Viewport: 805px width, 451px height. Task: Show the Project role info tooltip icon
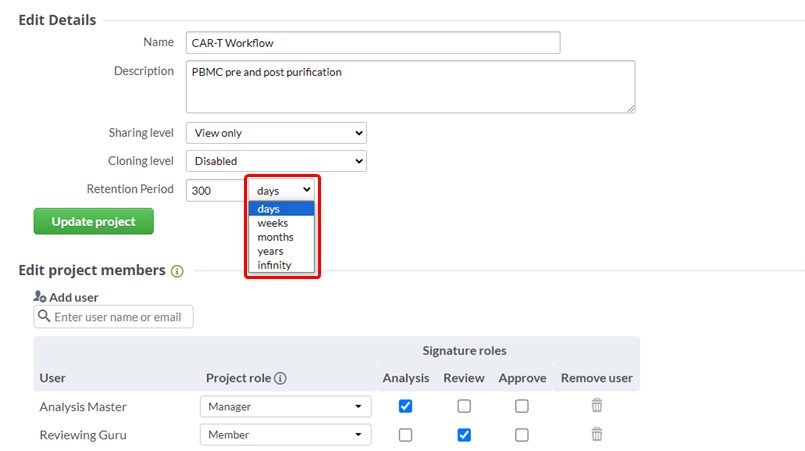280,379
